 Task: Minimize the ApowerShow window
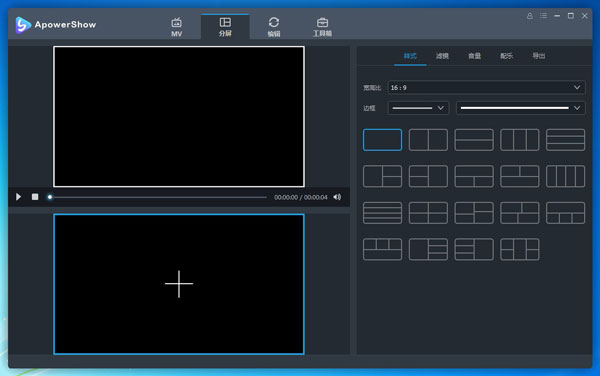557,16
